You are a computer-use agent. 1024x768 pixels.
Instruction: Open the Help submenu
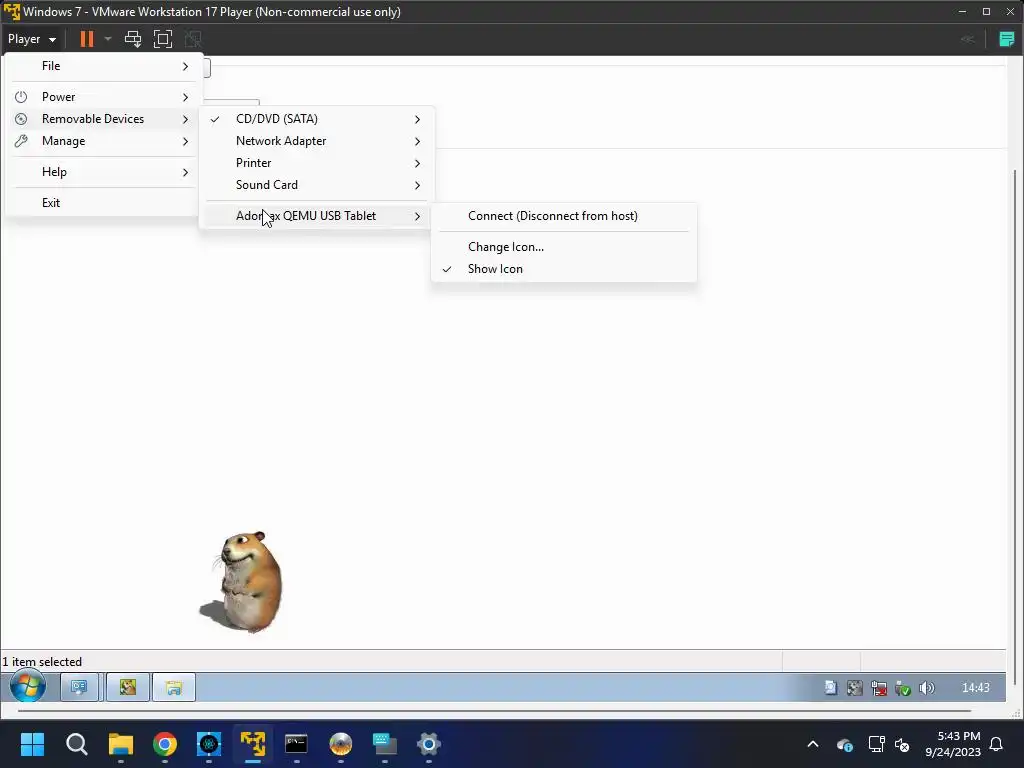[x=103, y=172]
